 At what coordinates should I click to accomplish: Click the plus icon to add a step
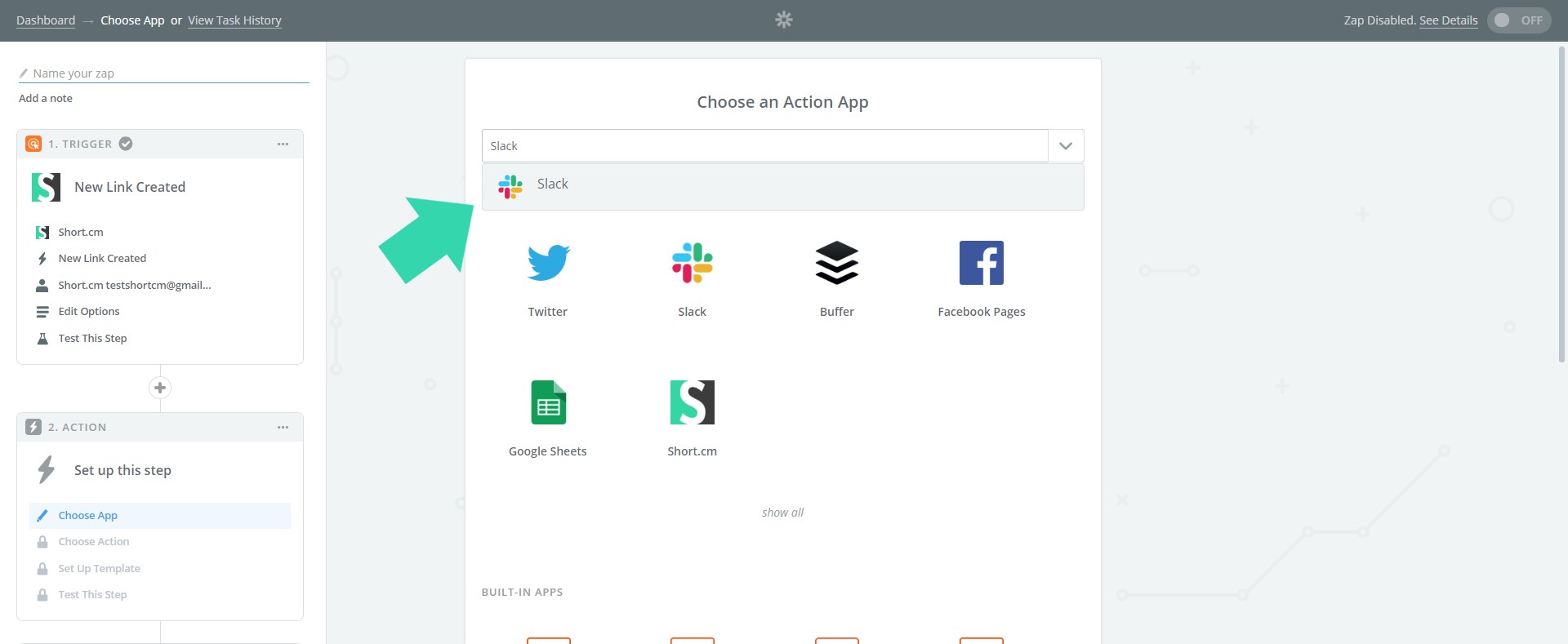pos(160,388)
